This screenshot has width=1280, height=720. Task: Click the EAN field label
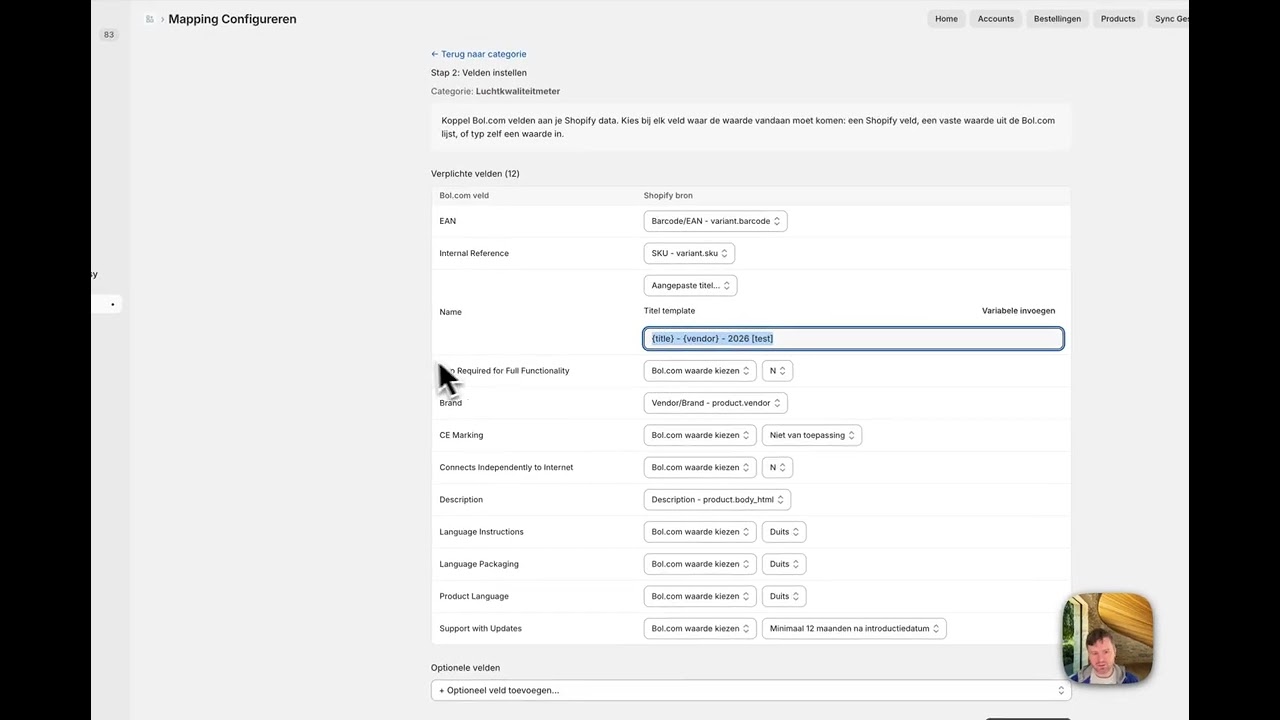(x=447, y=221)
